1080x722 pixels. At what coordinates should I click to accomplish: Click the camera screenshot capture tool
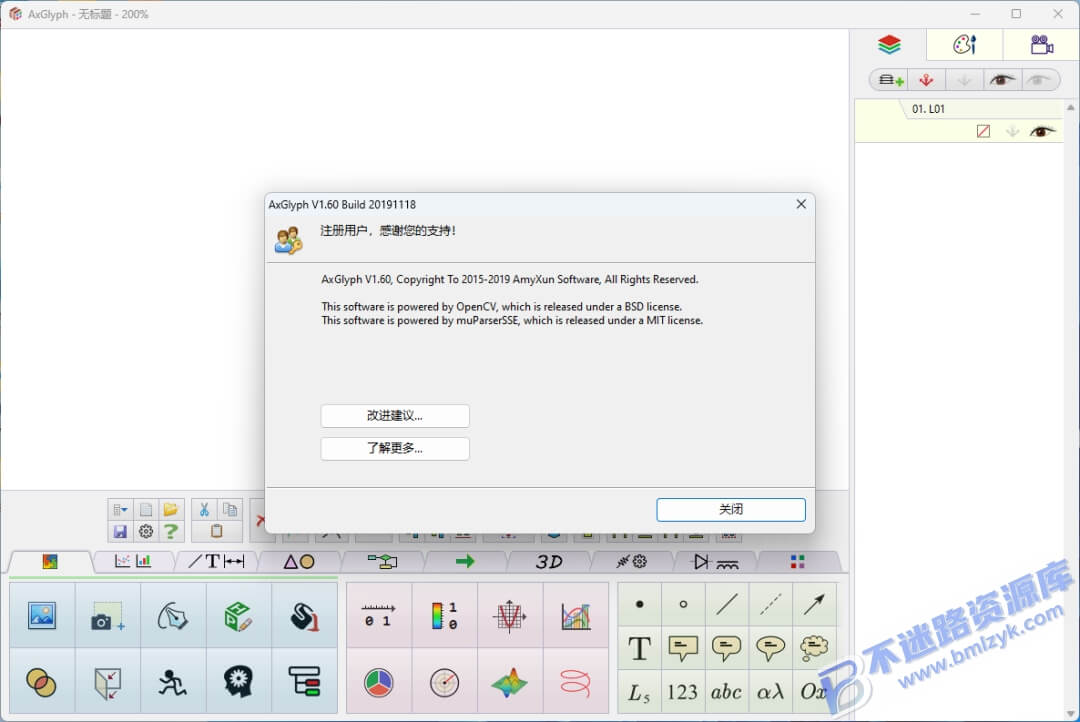[107, 615]
